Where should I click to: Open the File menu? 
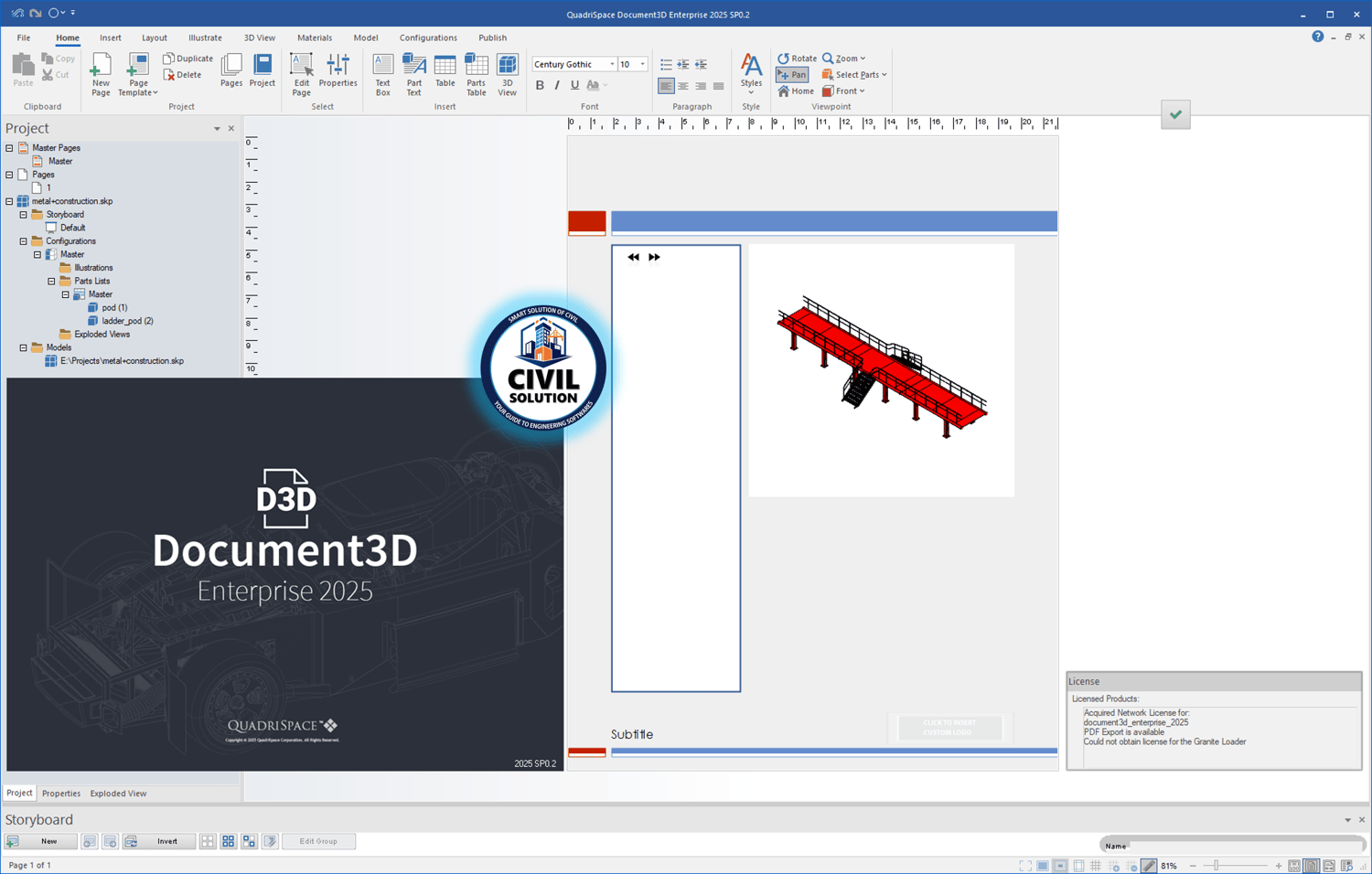(x=24, y=37)
